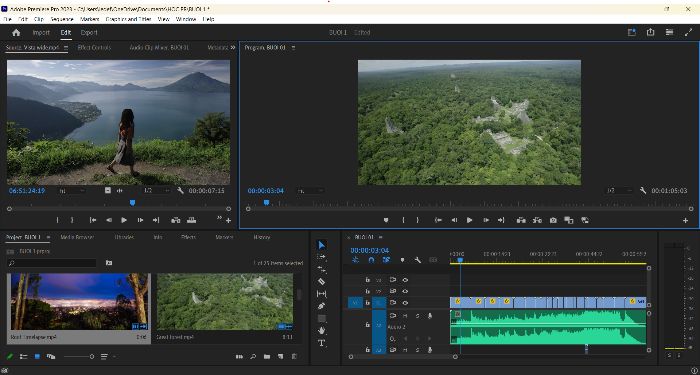Viewport: 700px width, 375px height.
Task: Select the Ripple Edit tool
Action: pos(321,269)
